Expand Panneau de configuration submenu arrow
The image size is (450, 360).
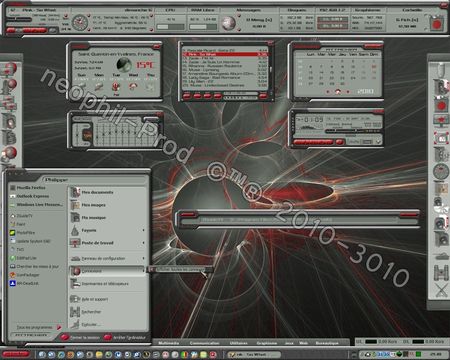tap(143, 258)
